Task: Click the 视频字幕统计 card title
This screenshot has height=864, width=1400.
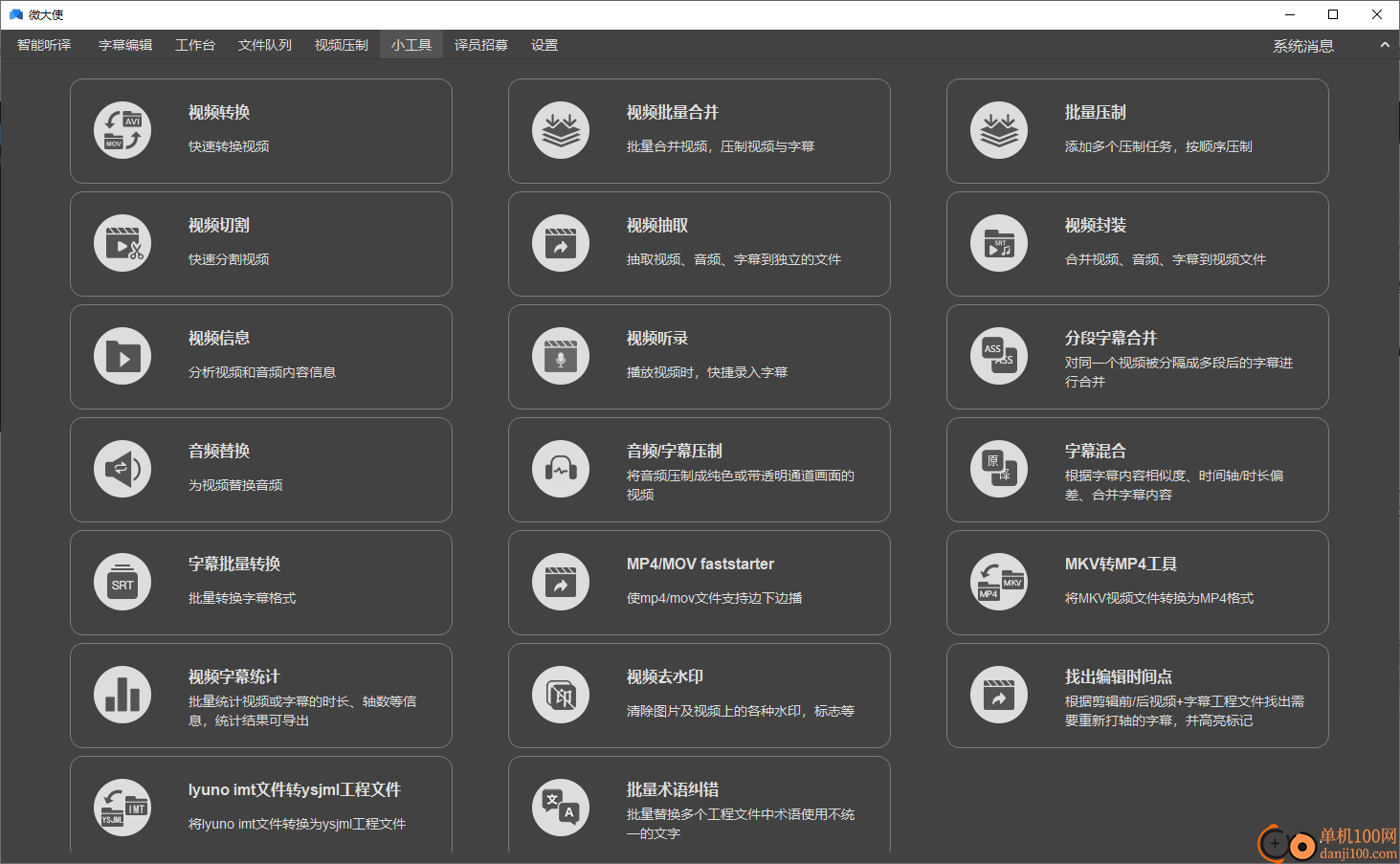Action: click(x=234, y=677)
